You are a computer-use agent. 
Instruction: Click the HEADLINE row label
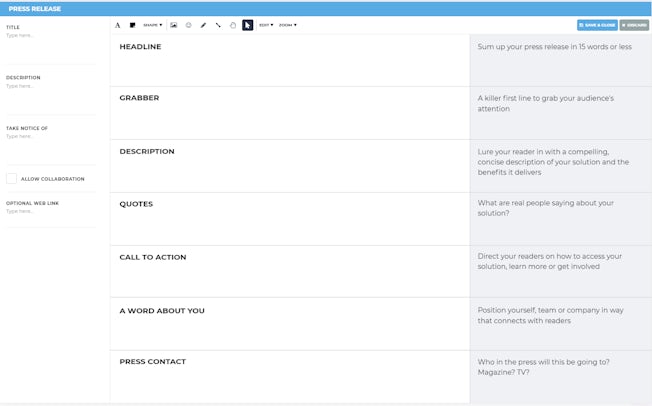click(x=140, y=47)
